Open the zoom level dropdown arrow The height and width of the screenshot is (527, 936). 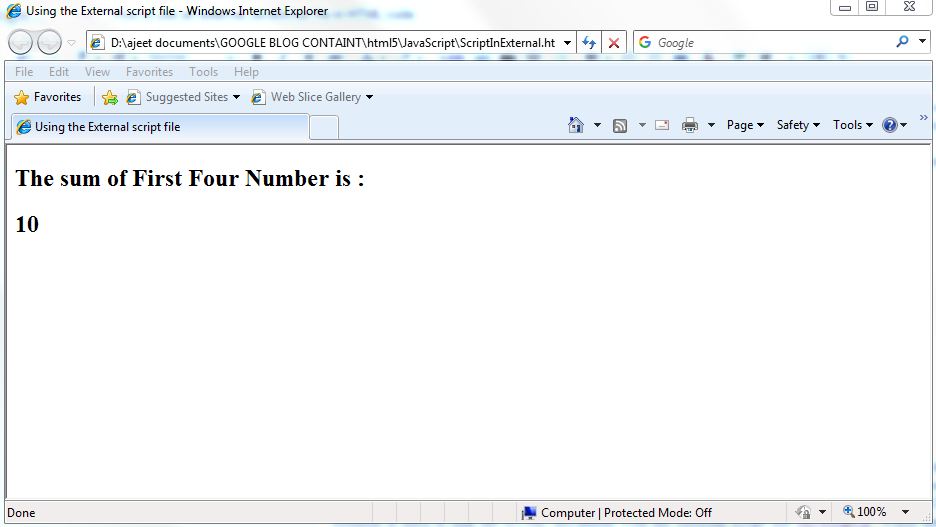click(905, 512)
